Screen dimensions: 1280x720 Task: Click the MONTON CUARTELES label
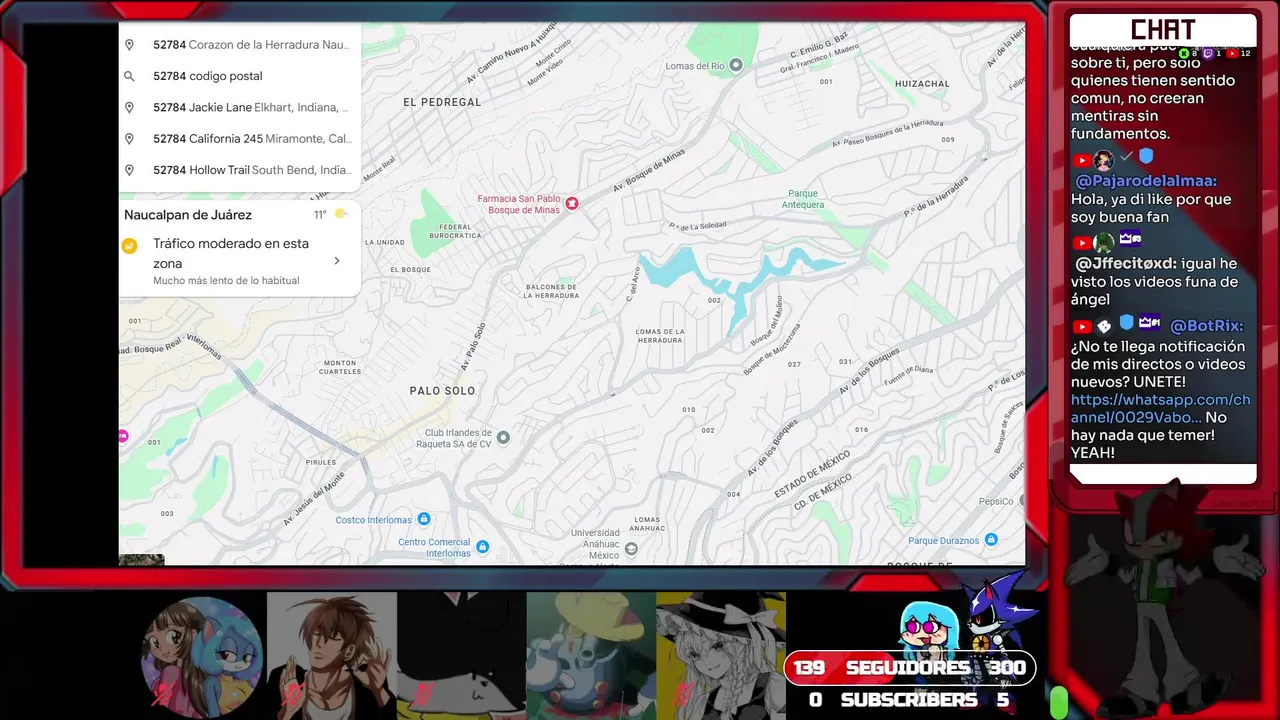click(340, 367)
